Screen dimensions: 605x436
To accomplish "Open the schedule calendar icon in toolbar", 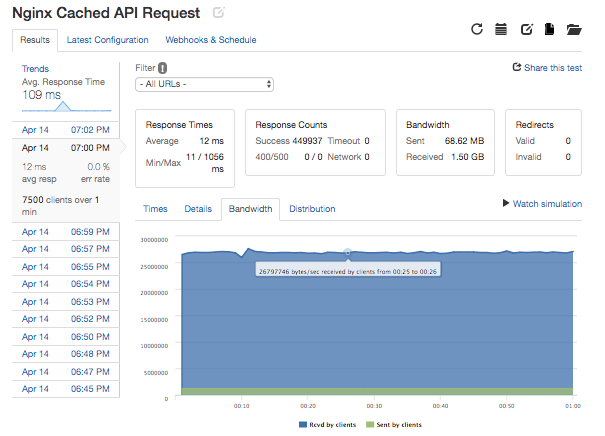I will (501, 29).
